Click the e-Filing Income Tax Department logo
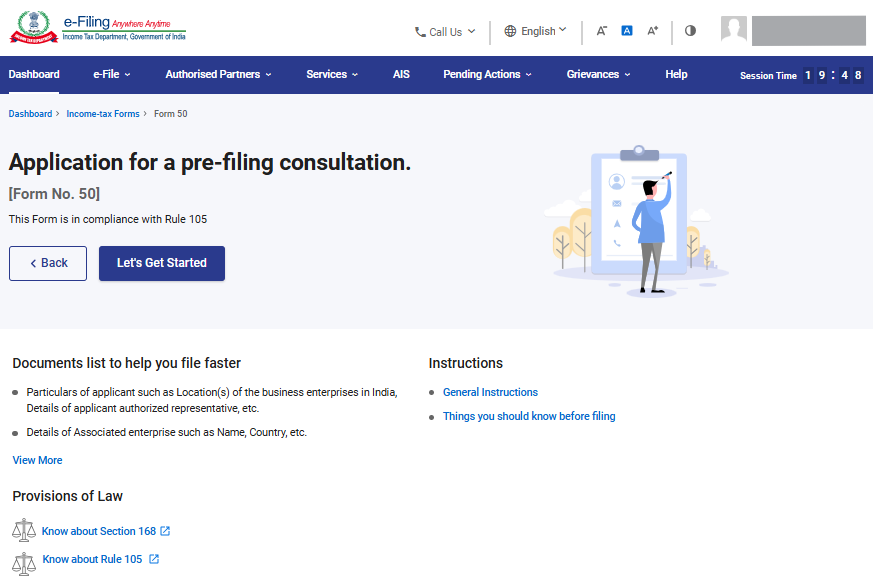The width and height of the screenshot is (873, 586). 98,27
